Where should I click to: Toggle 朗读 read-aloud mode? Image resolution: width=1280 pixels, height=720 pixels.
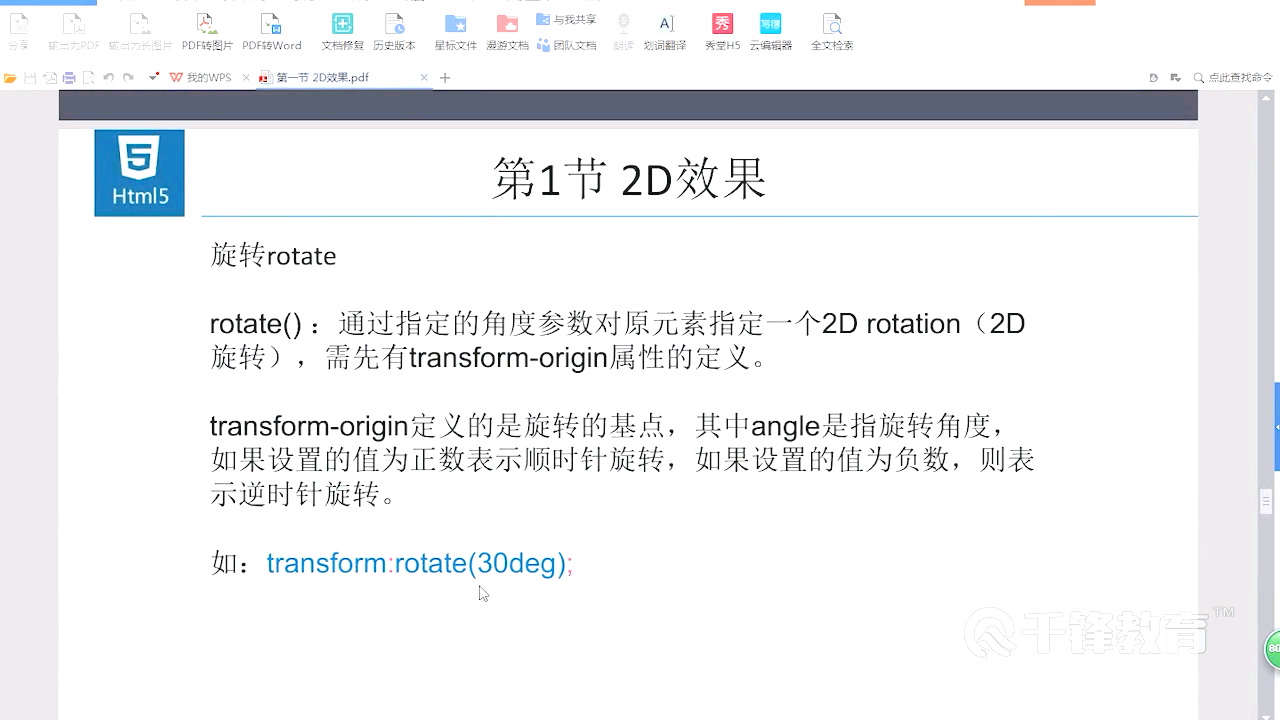click(x=623, y=25)
